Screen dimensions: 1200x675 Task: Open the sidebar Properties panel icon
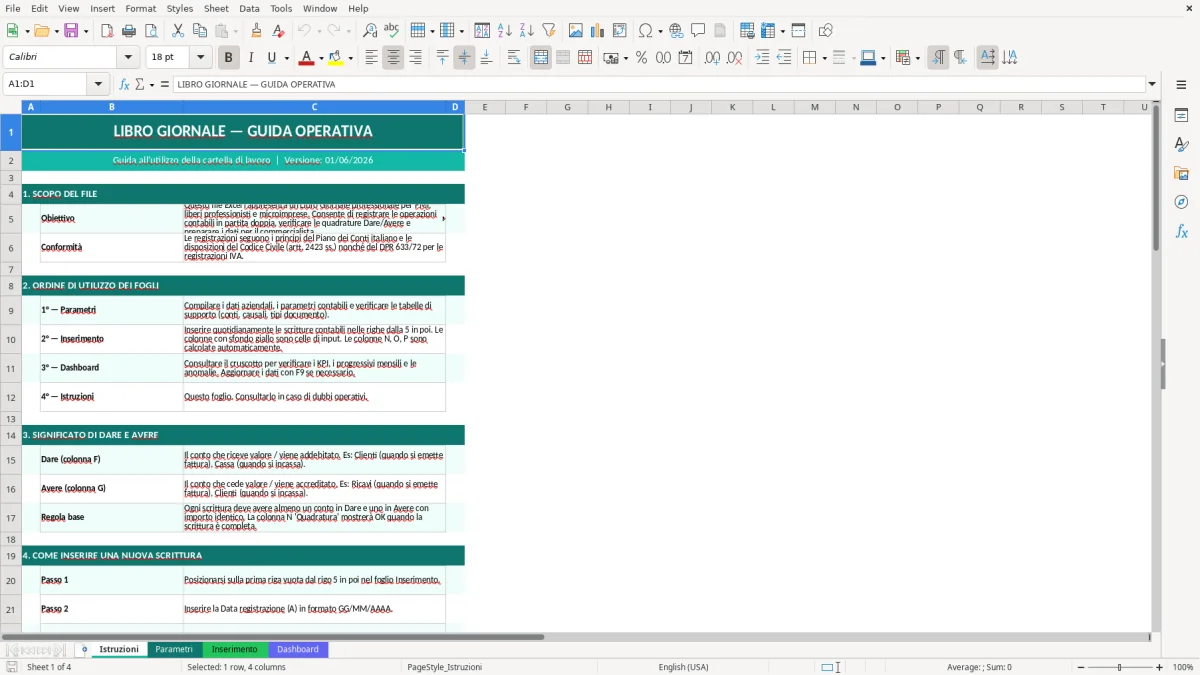(1181, 116)
